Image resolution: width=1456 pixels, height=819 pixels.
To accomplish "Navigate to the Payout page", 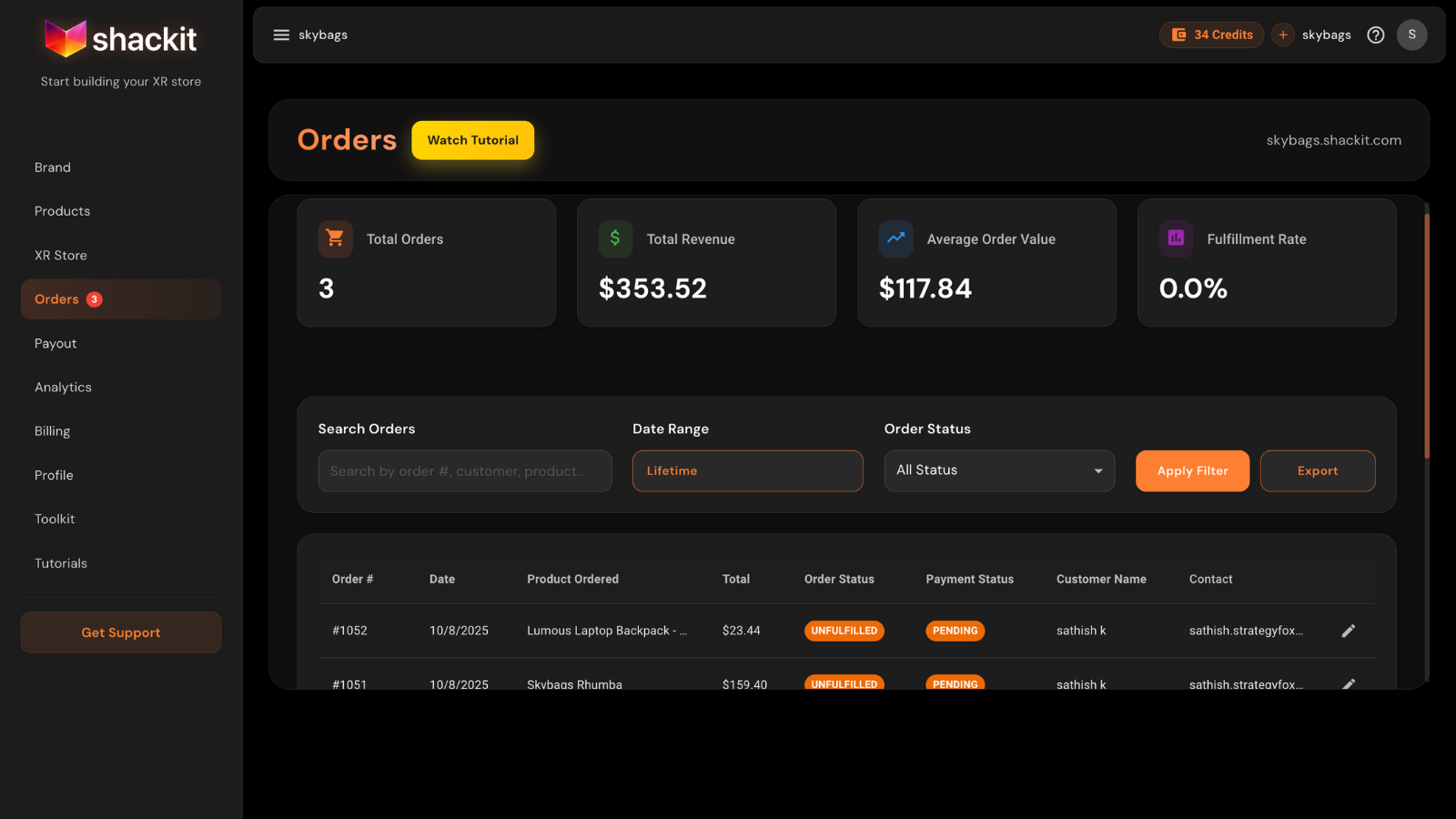I will click(56, 344).
